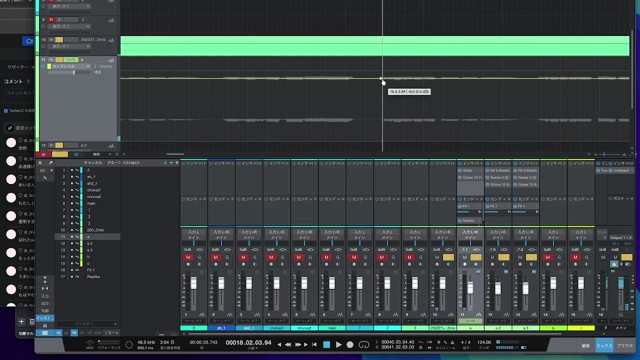640x360 pixels.
Task: Unmute mixer channel 1 with M button
Action: tap(188, 257)
